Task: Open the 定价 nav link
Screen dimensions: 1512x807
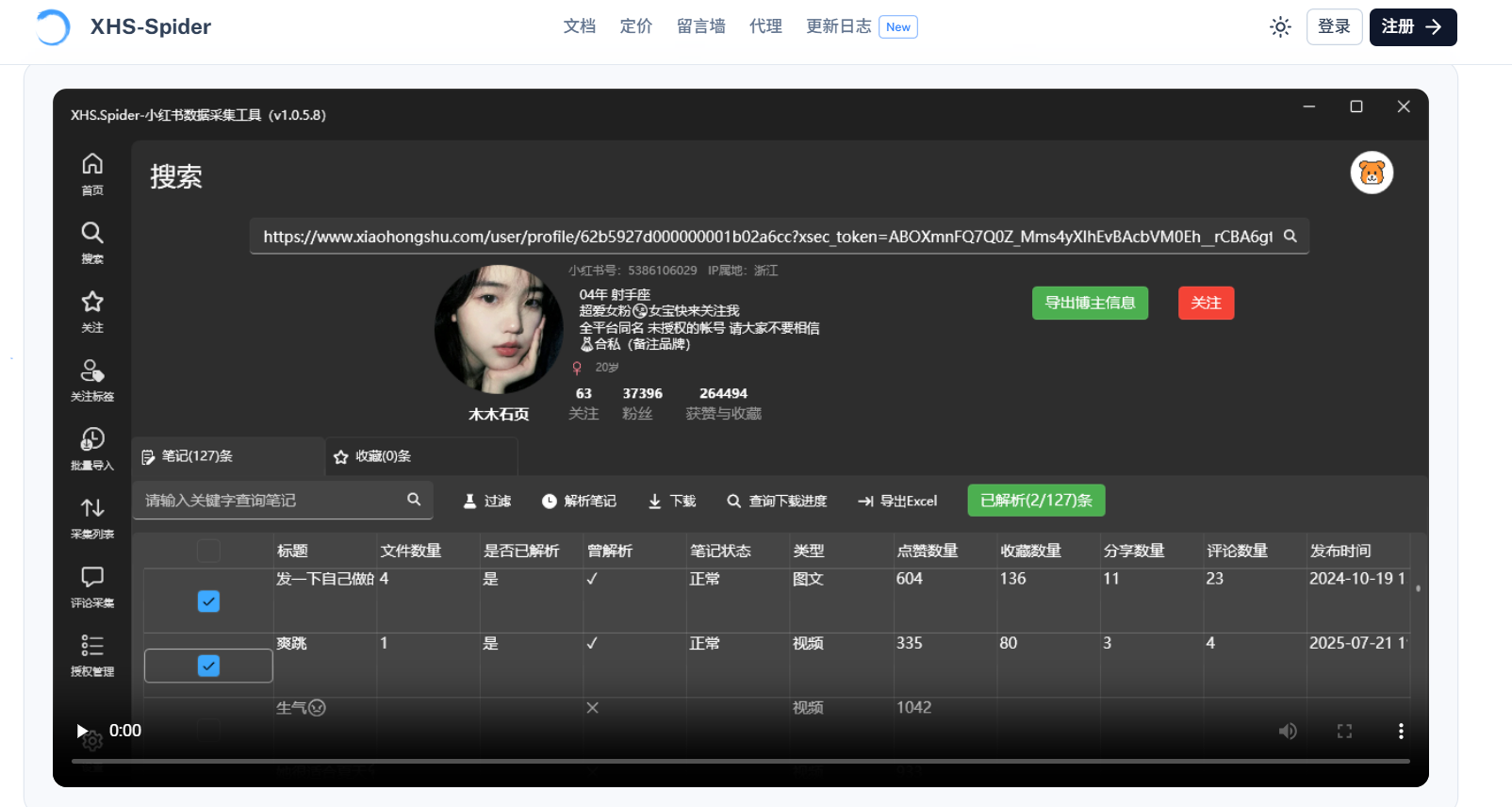Action: [x=636, y=26]
